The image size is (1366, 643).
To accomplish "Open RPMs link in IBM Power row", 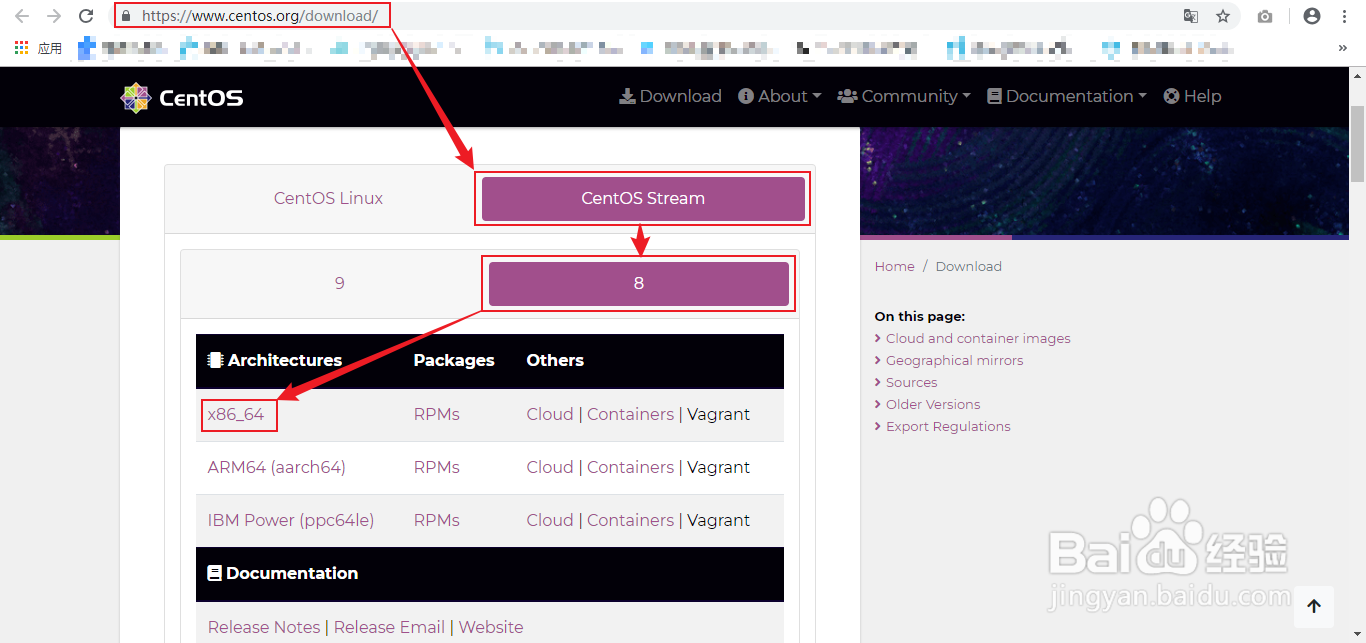I will (x=436, y=520).
